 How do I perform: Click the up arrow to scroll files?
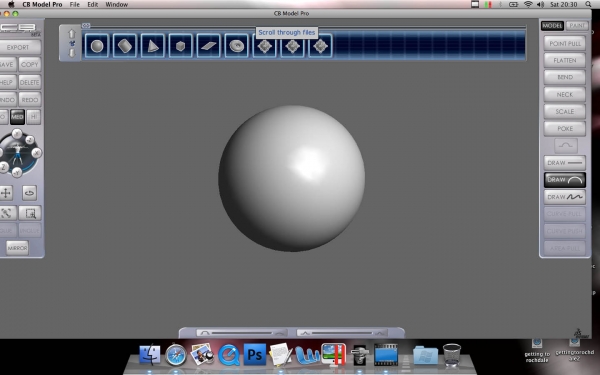coord(72,34)
